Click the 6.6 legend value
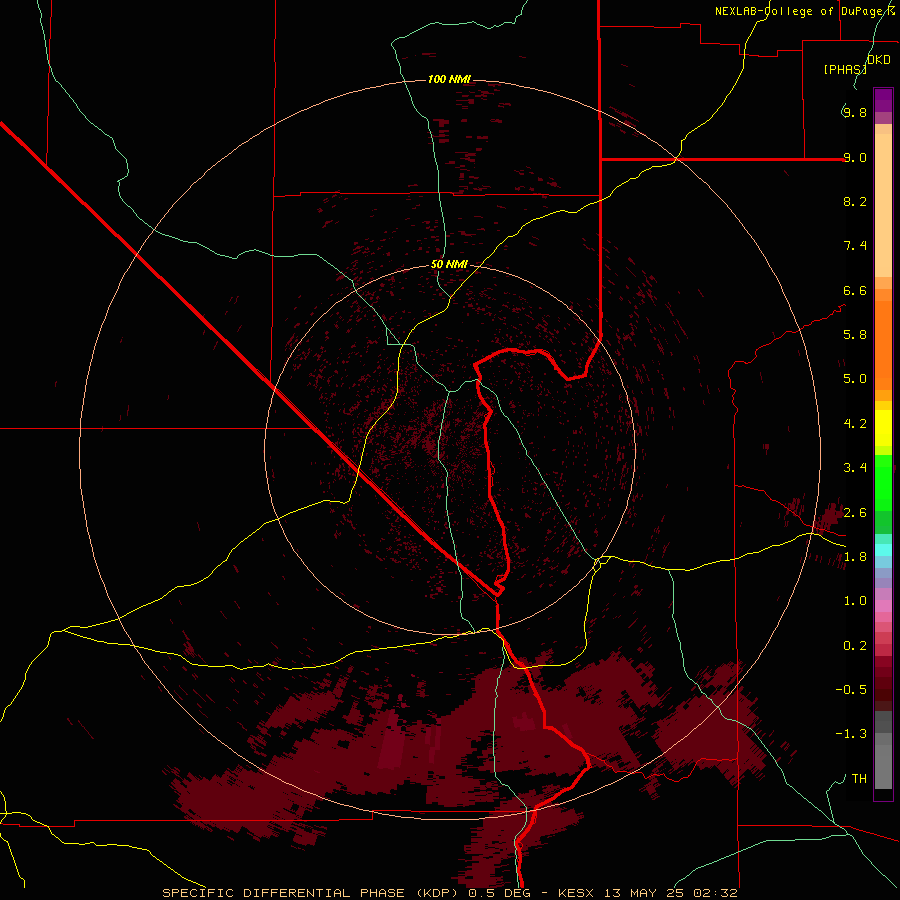 [x=855, y=290]
